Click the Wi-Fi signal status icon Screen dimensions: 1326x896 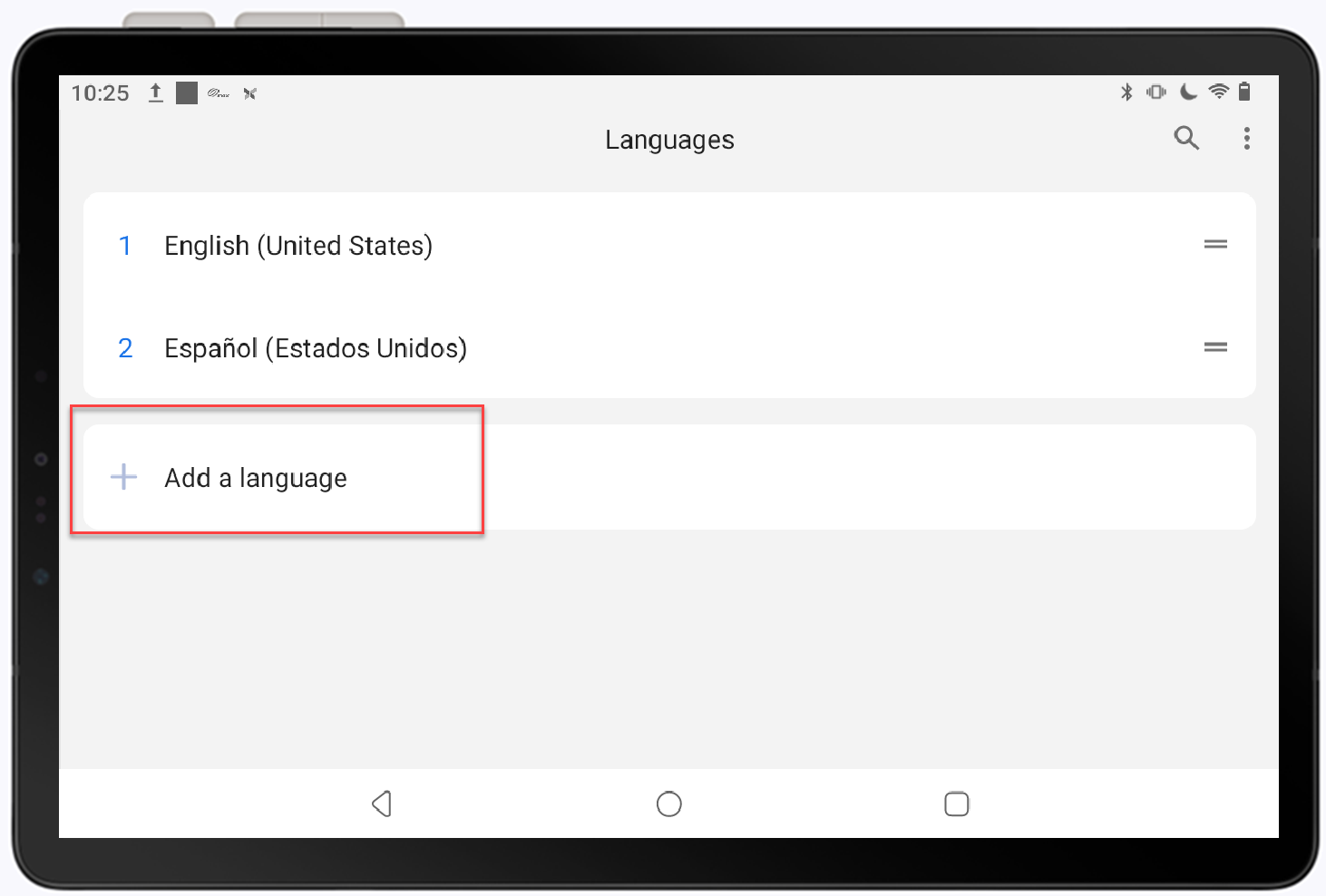pyautogui.click(x=1218, y=92)
